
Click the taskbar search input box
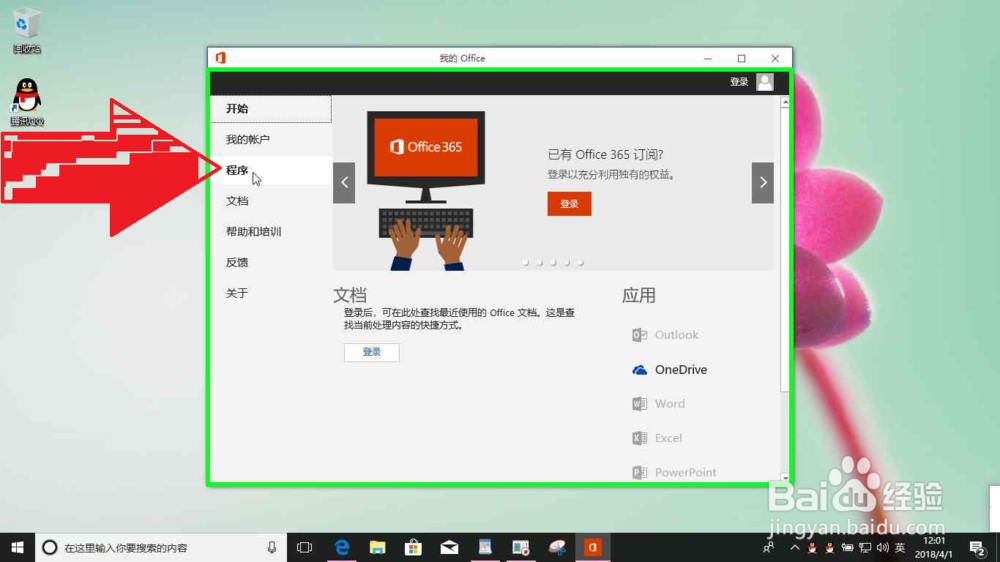click(161, 547)
